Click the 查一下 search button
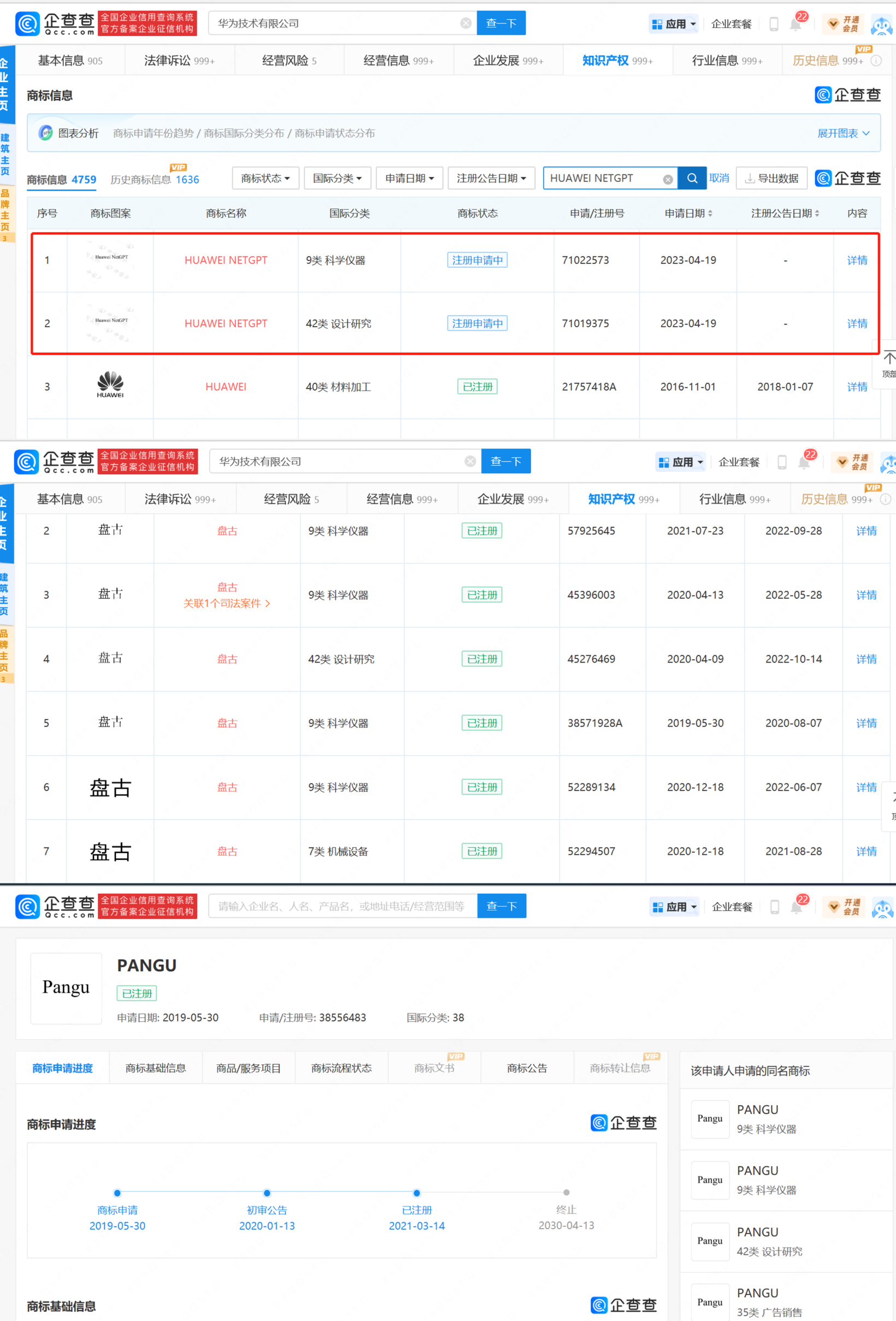 [500, 23]
